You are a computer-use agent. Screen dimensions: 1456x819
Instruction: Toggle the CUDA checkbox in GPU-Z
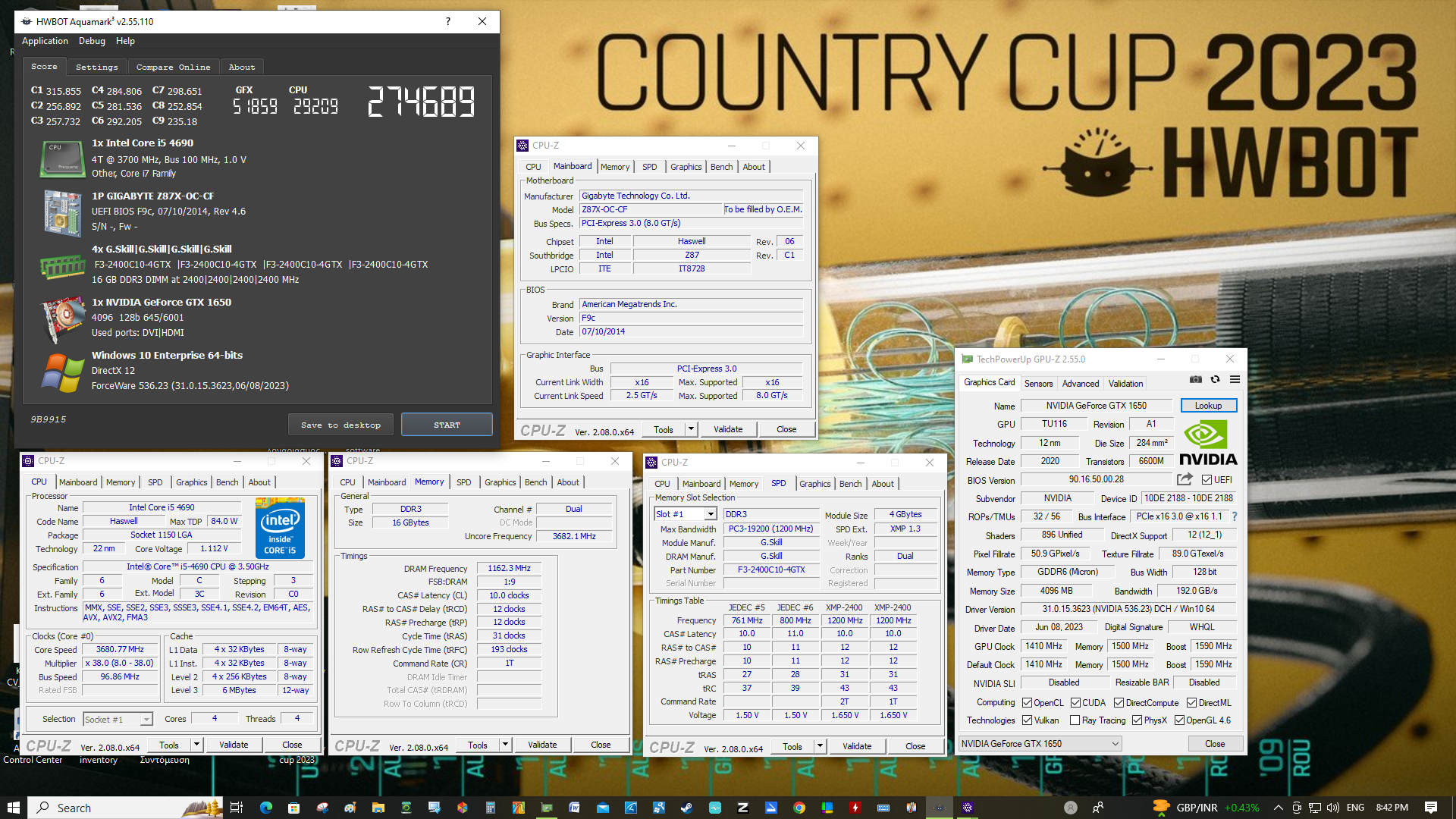tap(1075, 703)
